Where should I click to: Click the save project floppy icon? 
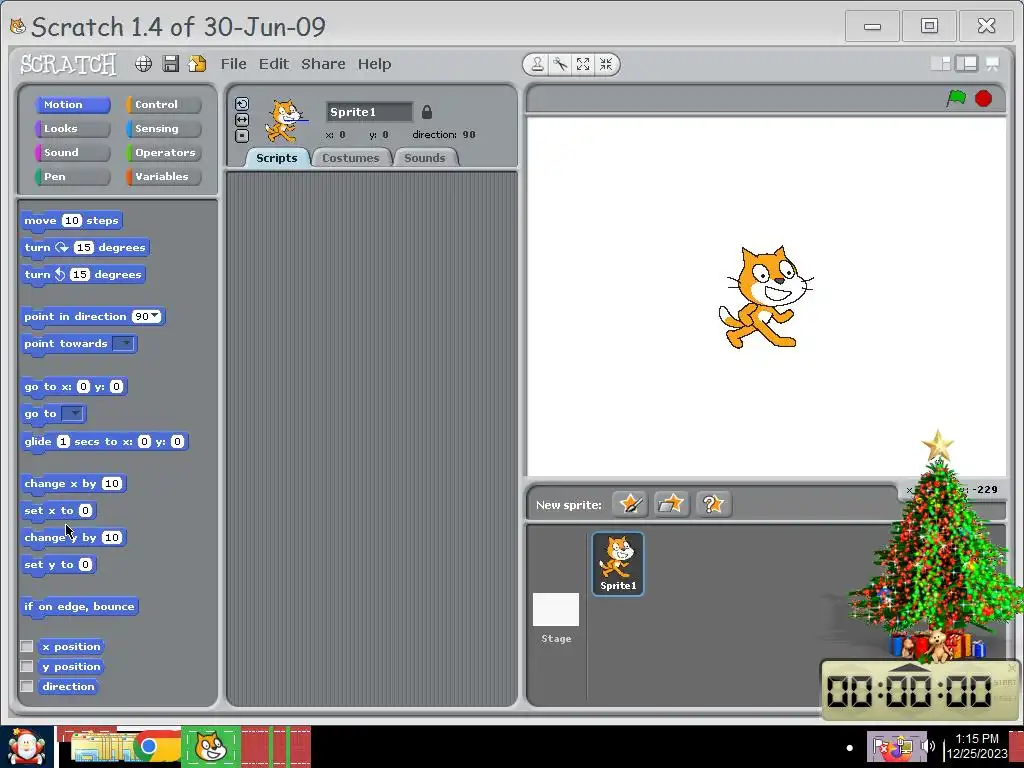(x=170, y=63)
